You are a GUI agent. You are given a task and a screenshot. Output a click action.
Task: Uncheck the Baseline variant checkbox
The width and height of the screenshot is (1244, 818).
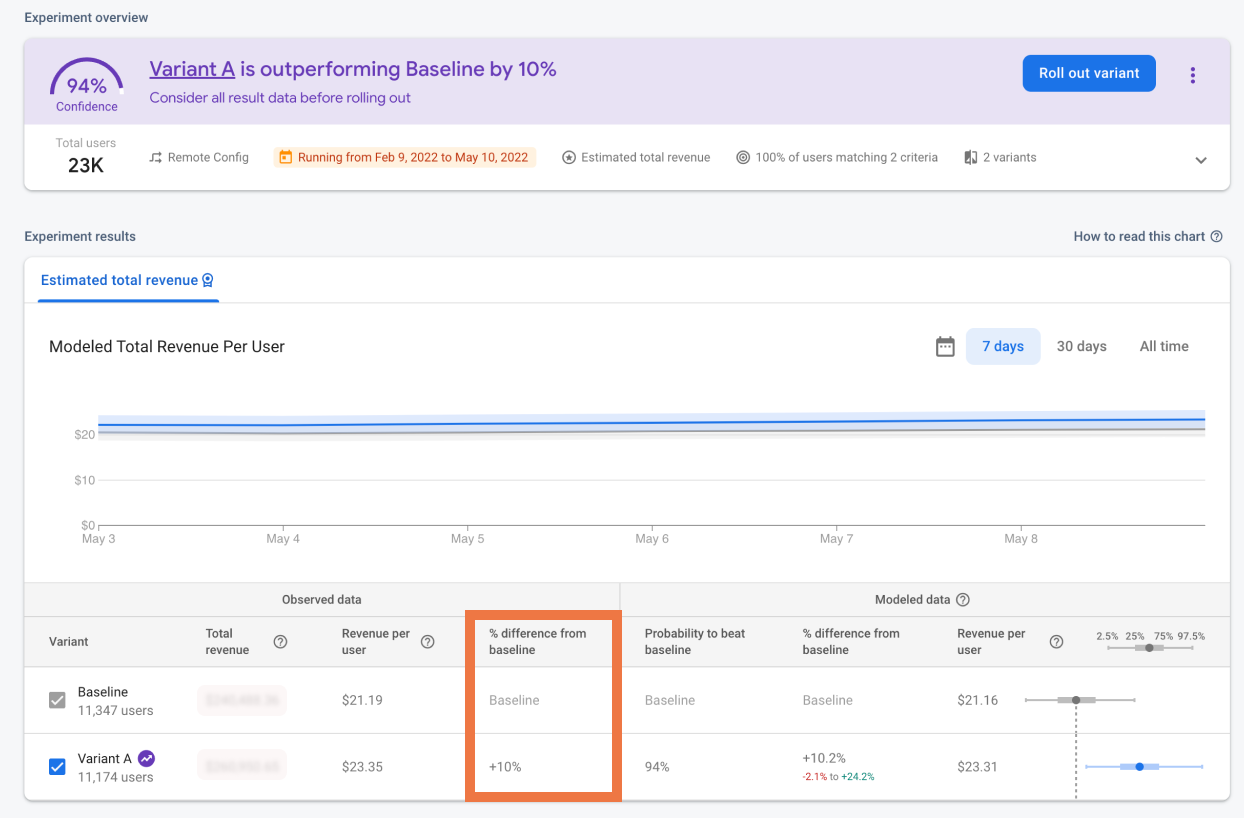(58, 700)
